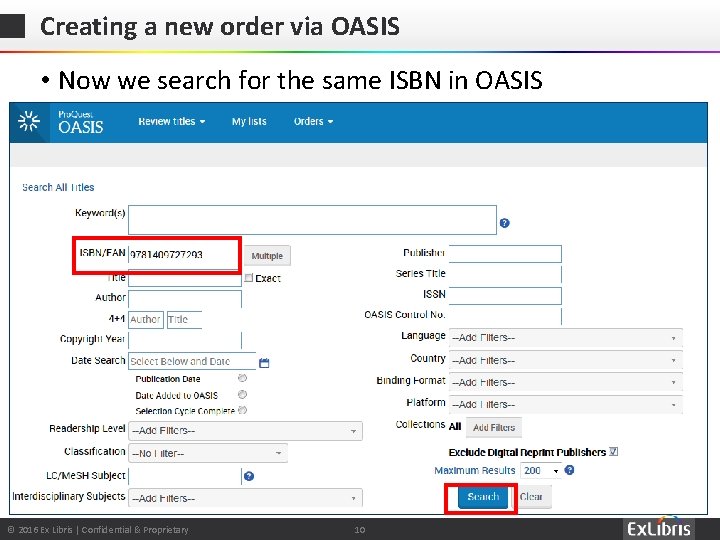Toggle the Exact title checkbox

[x=248, y=278]
